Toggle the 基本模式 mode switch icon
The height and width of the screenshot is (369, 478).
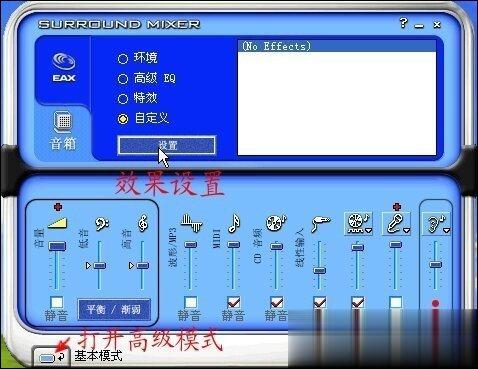52,358
